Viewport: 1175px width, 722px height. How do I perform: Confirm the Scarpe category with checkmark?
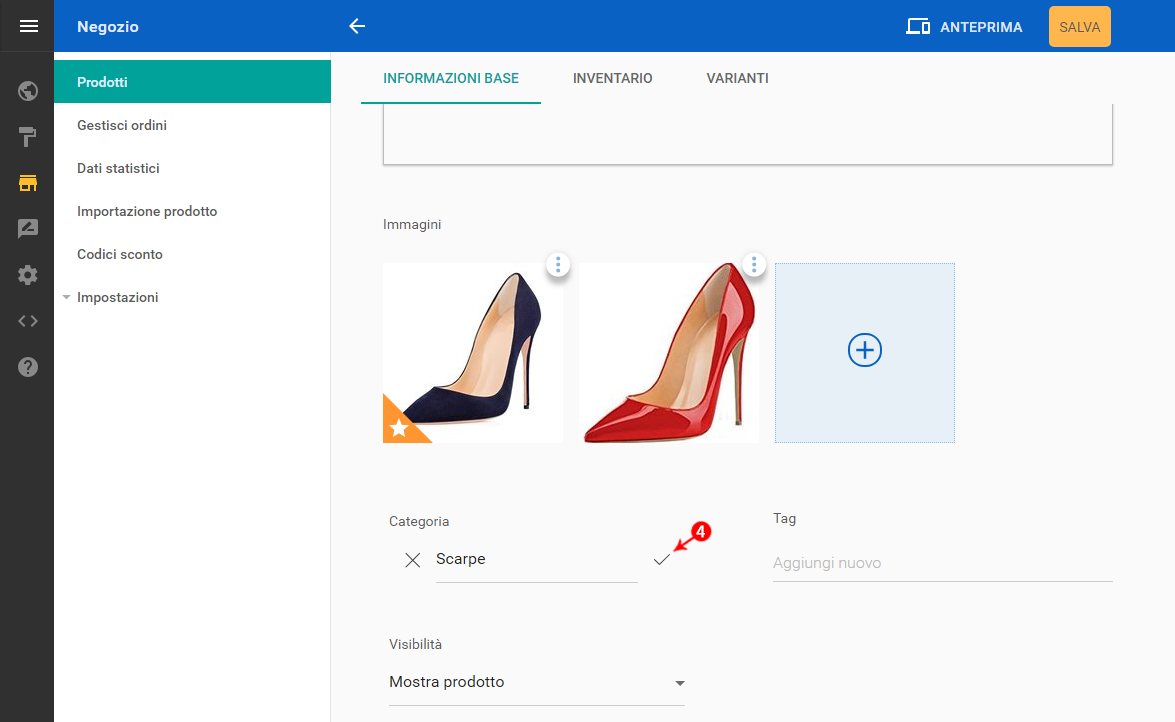pos(661,560)
